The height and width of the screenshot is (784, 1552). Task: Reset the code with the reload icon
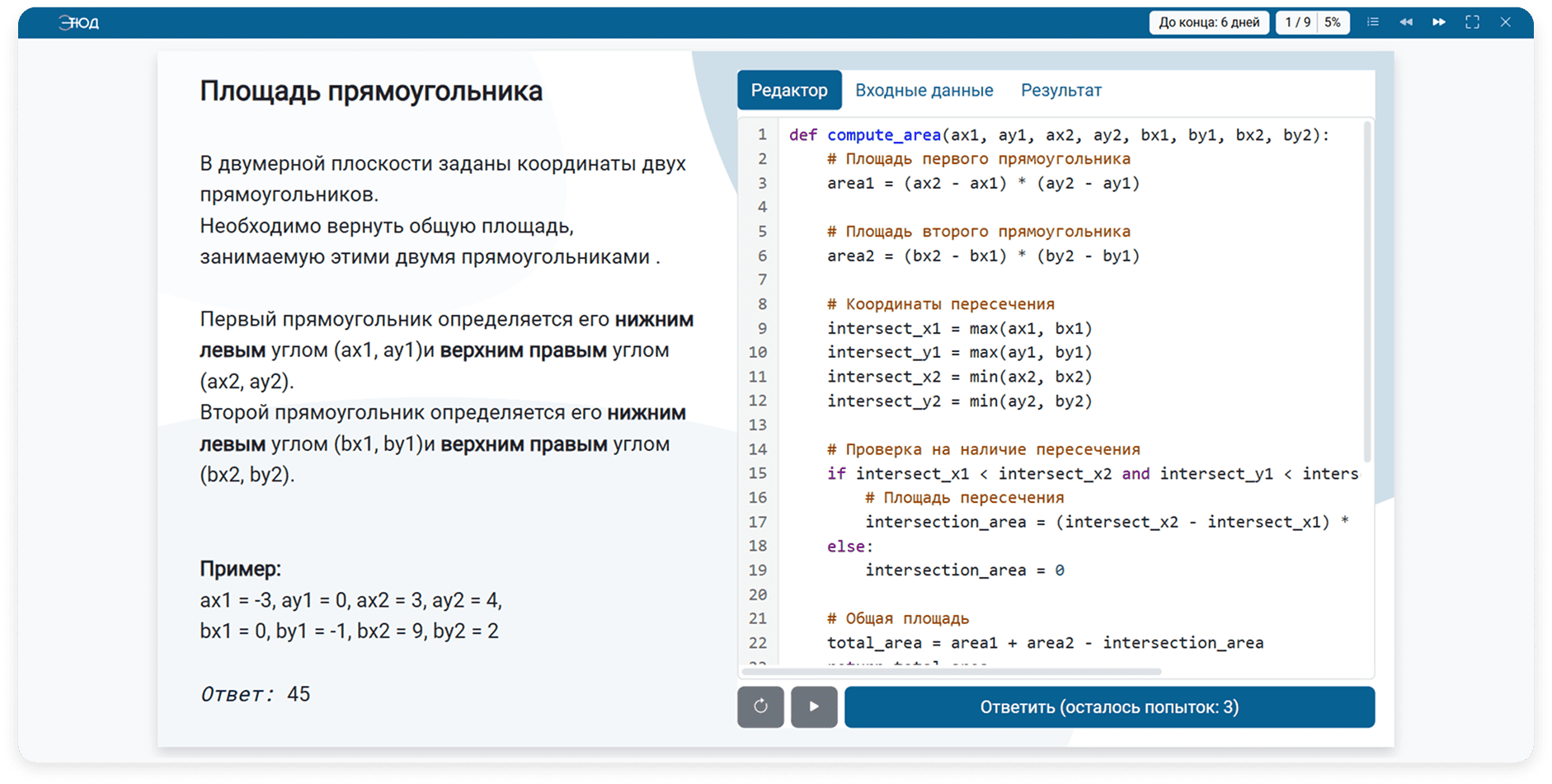pos(760,707)
